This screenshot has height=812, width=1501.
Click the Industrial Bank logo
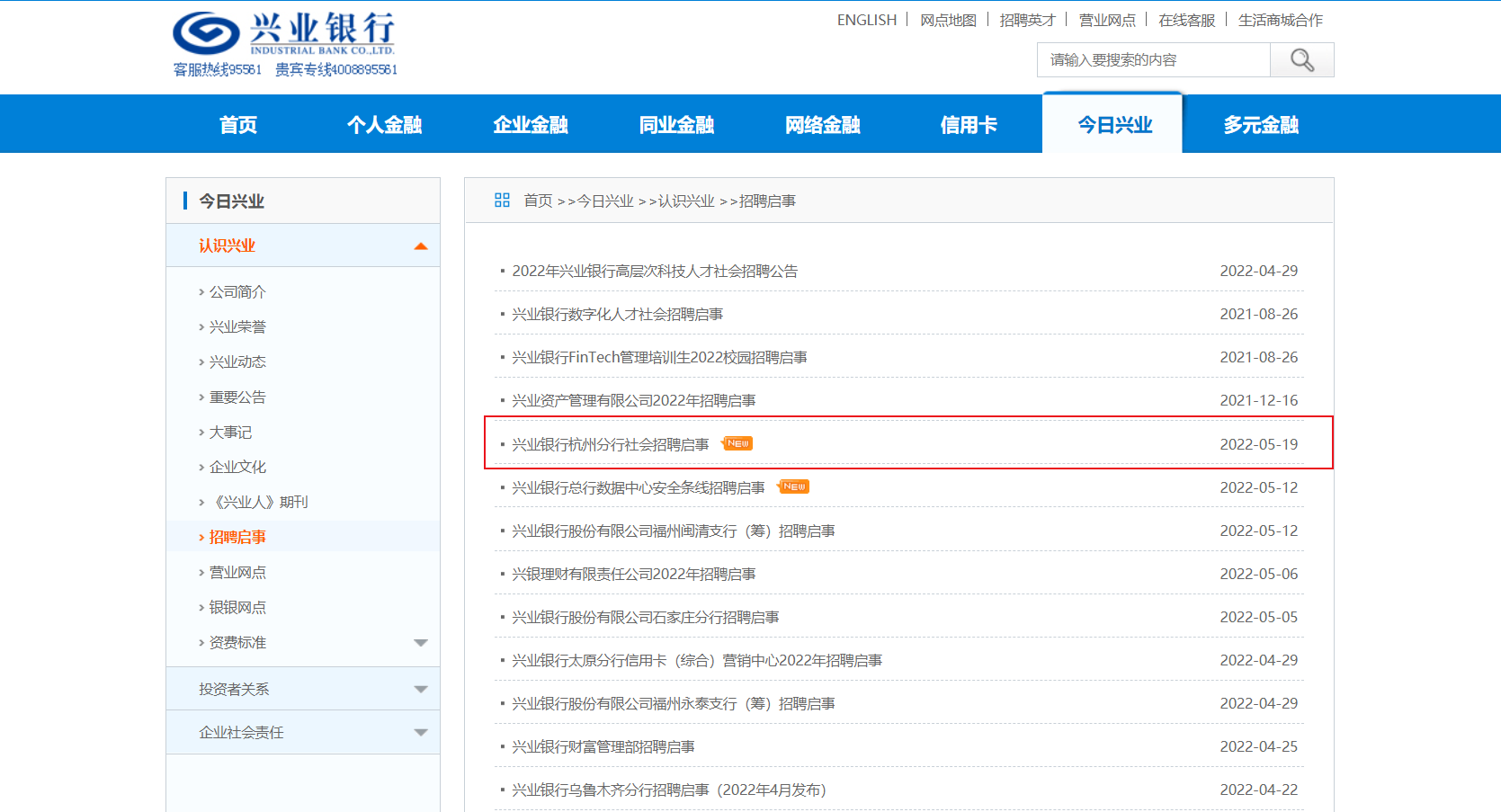coord(284,34)
